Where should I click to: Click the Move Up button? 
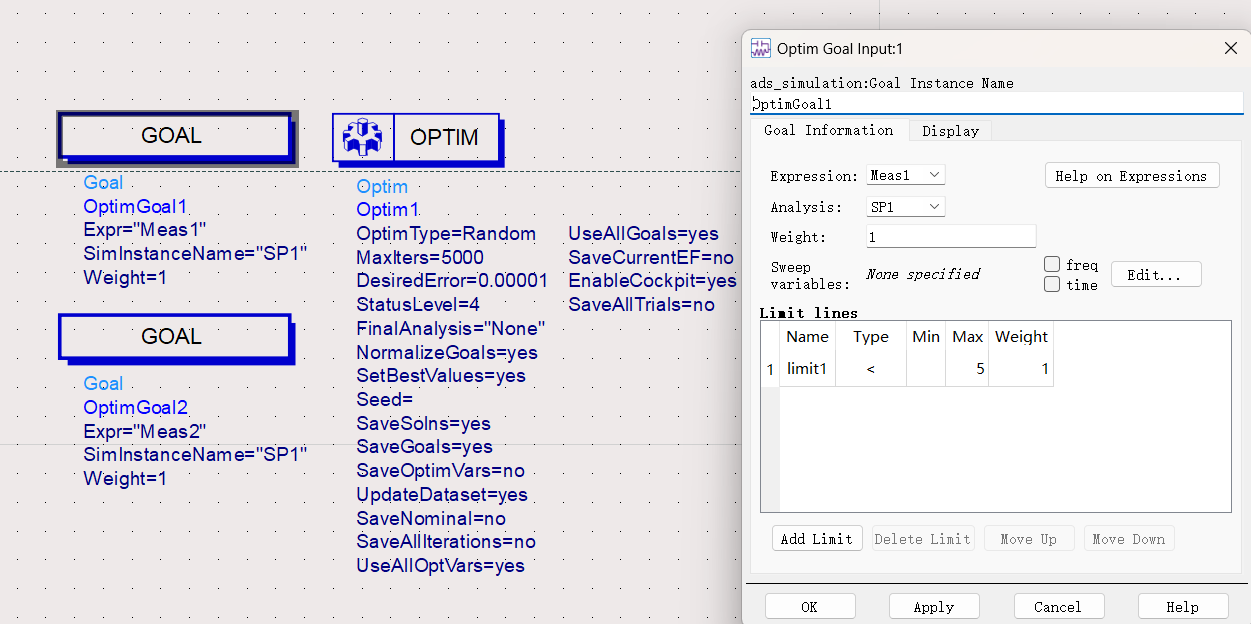click(1029, 538)
